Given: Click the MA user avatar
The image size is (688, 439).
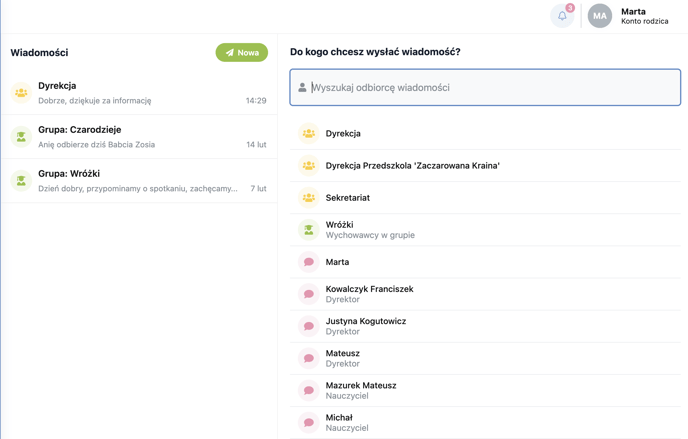Looking at the screenshot, I should tap(599, 16).
